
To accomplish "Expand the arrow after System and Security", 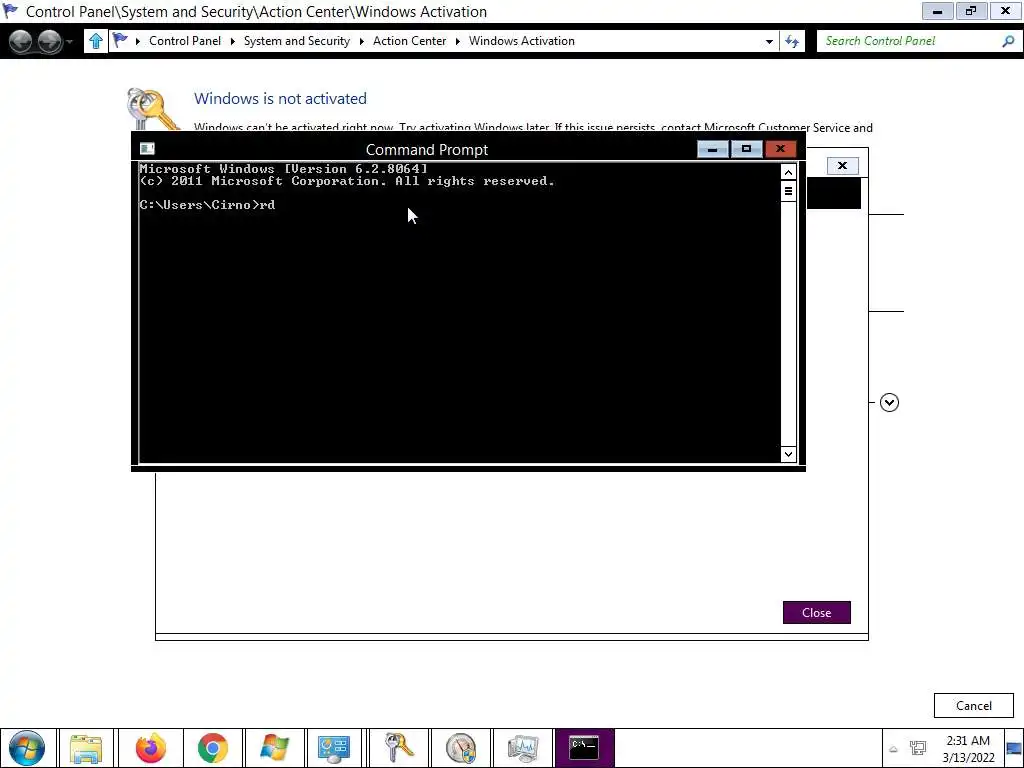I will (x=361, y=41).
